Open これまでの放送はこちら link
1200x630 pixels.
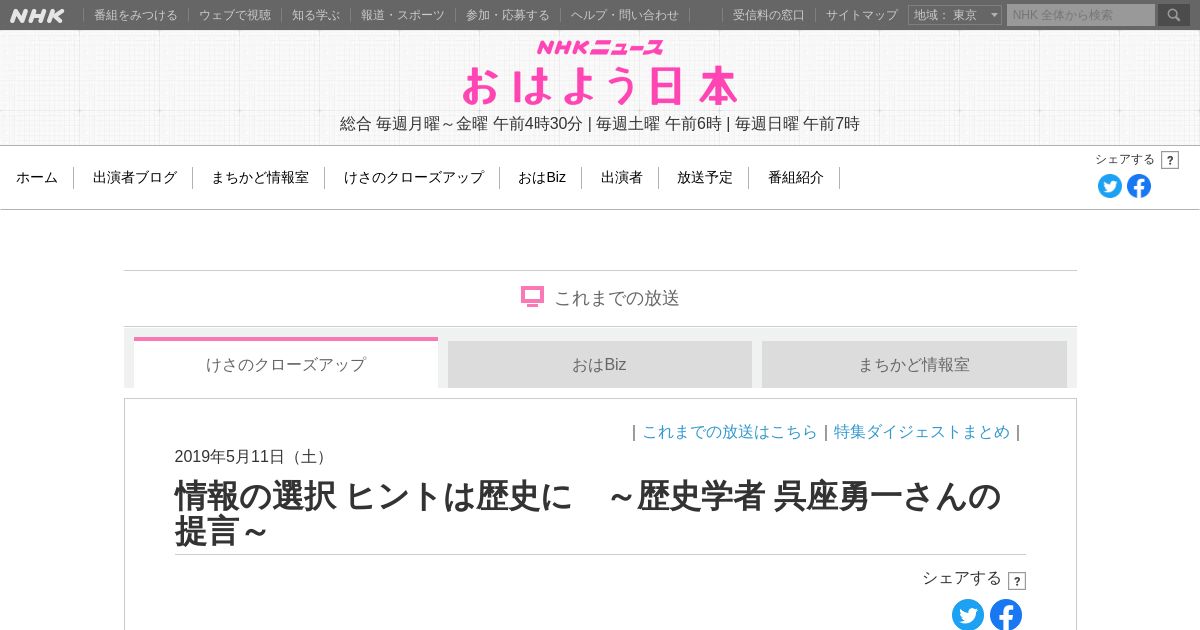tap(730, 432)
